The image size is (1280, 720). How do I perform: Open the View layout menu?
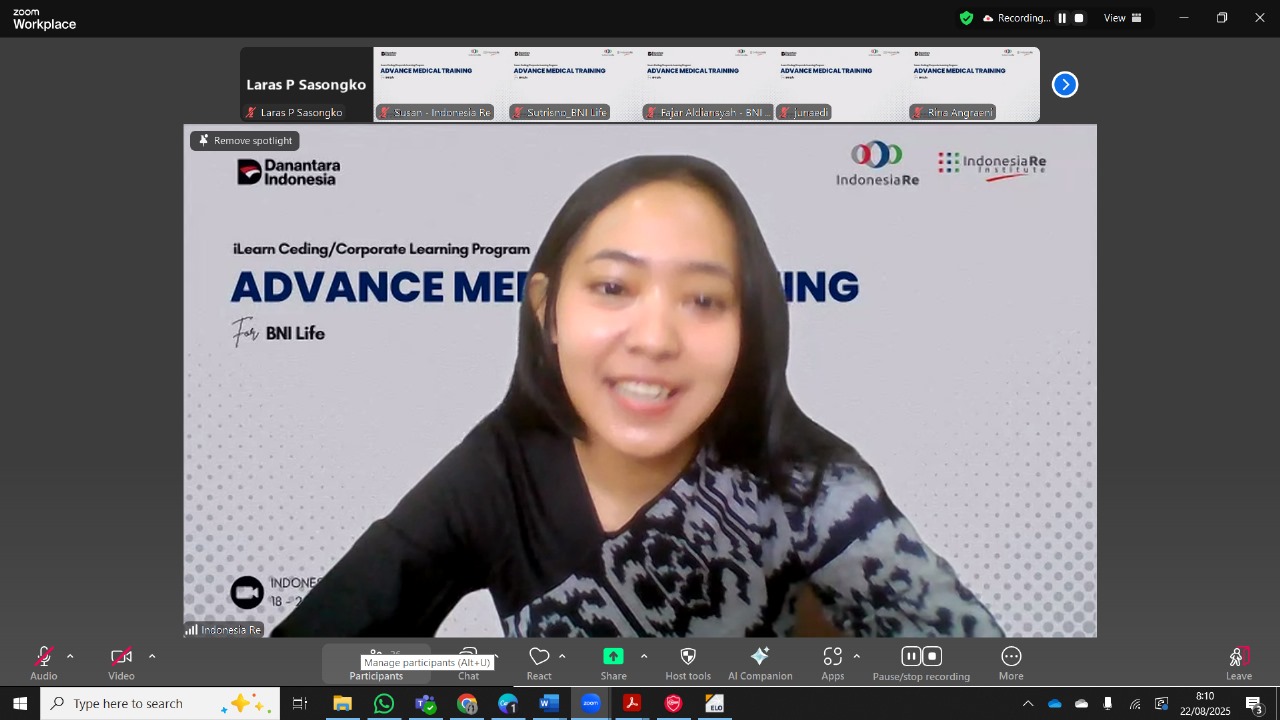point(1123,18)
